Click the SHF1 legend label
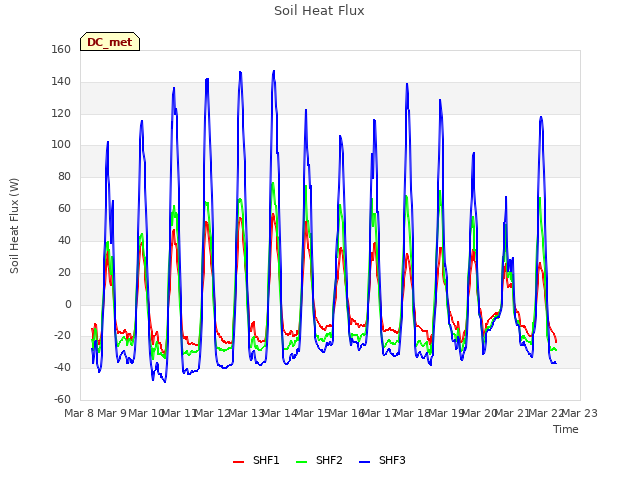 coord(266,460)
